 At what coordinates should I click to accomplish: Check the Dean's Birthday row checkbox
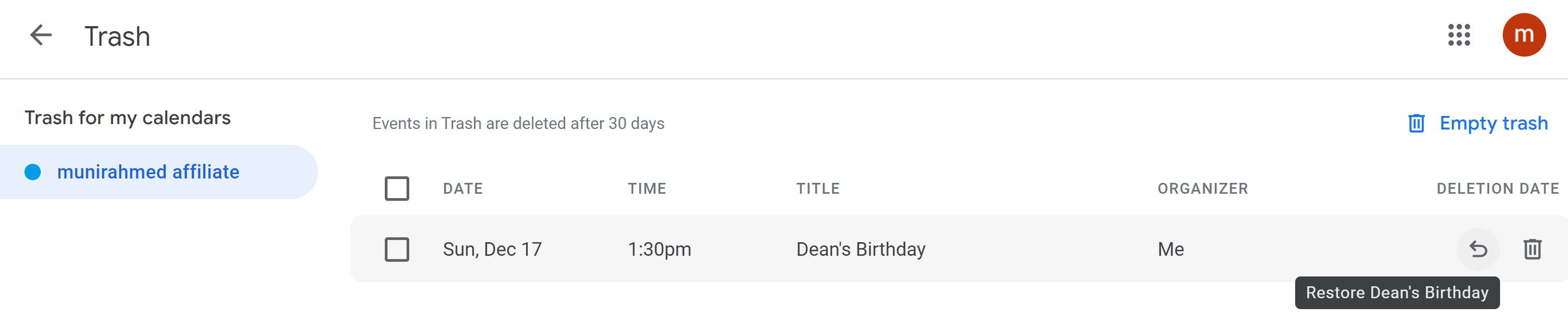396,249
